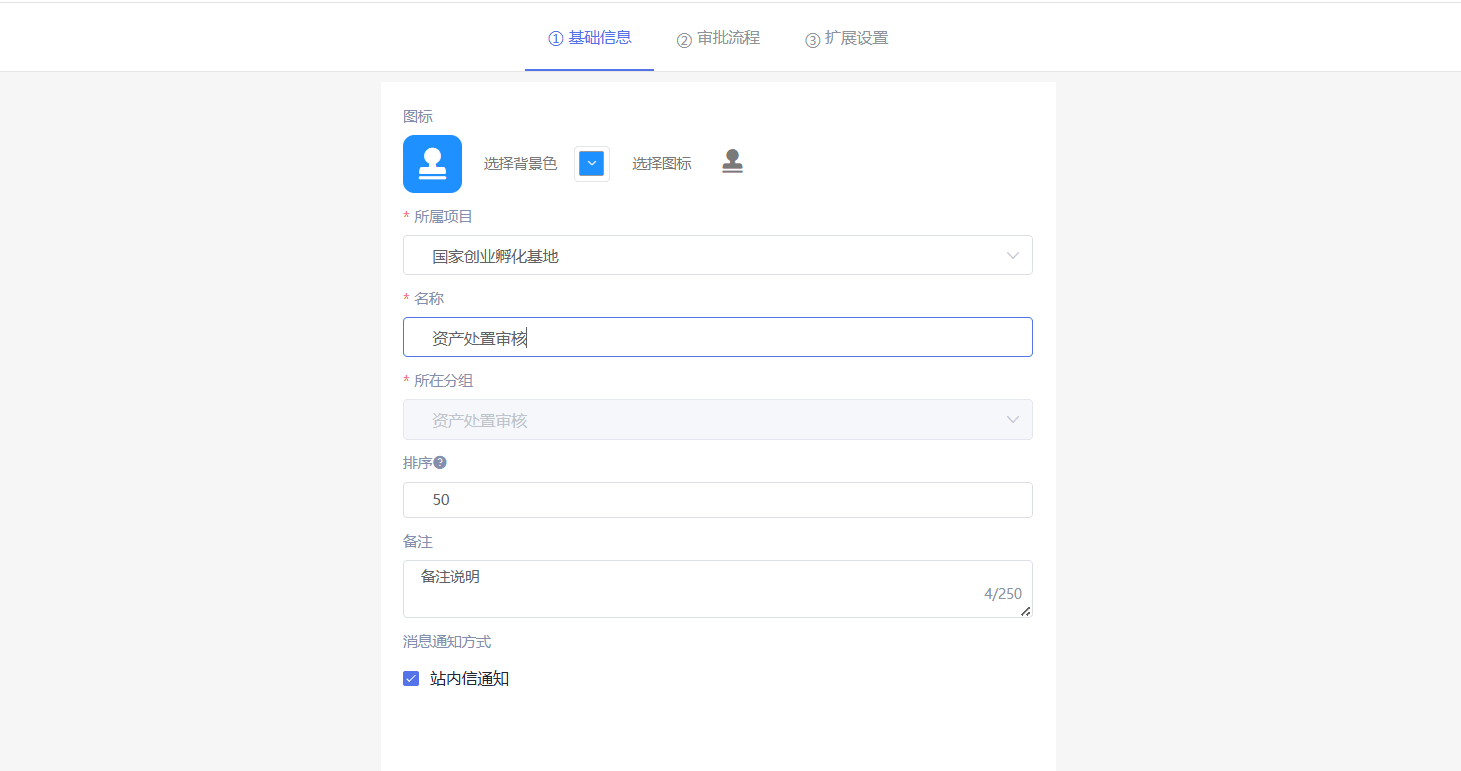Switch to the 扩展设置 tab
This screenshot has height=771, width=1461.
846,39
